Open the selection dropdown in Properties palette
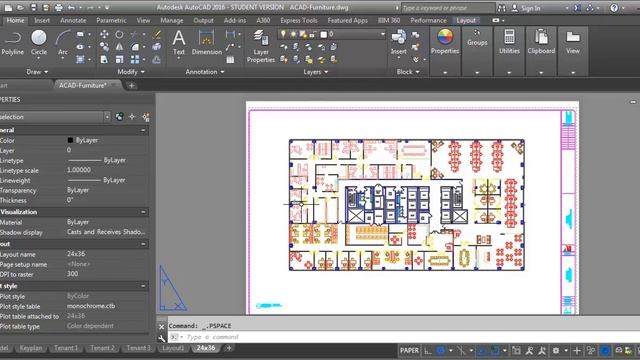This screenshot has width=640, height=360. 107,117
